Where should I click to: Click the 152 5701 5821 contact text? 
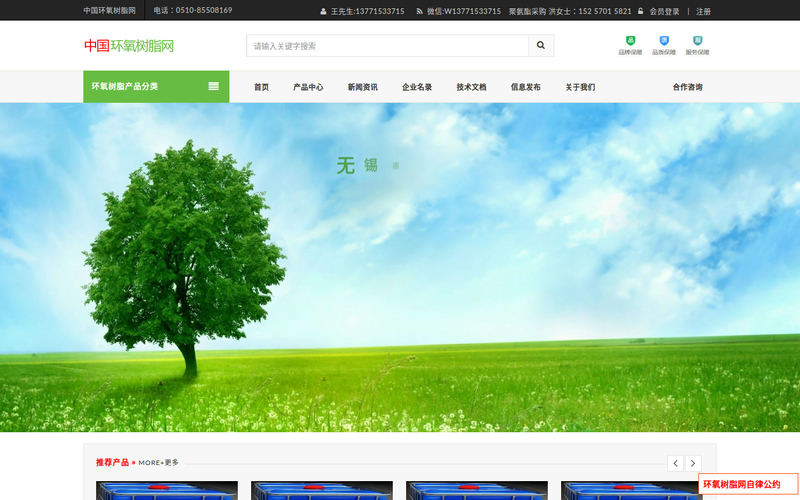coord(605,11)
